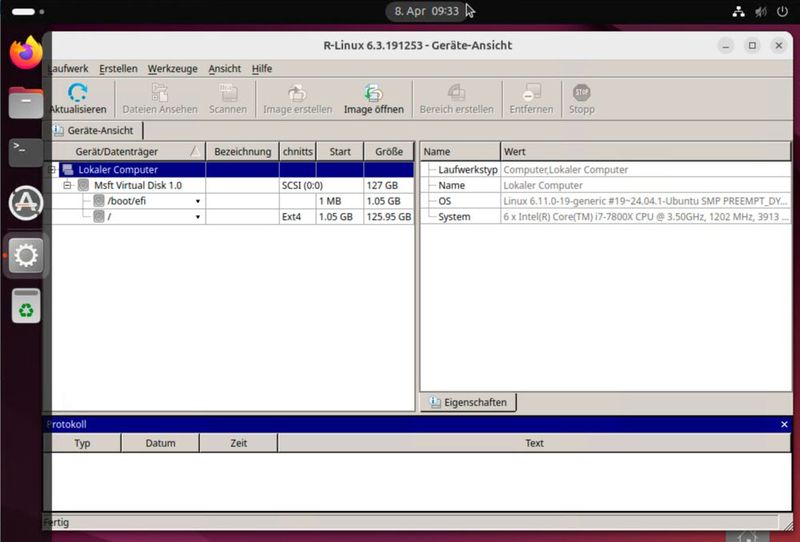Click the Scannen toolbar icon

(x=228, y=93)
